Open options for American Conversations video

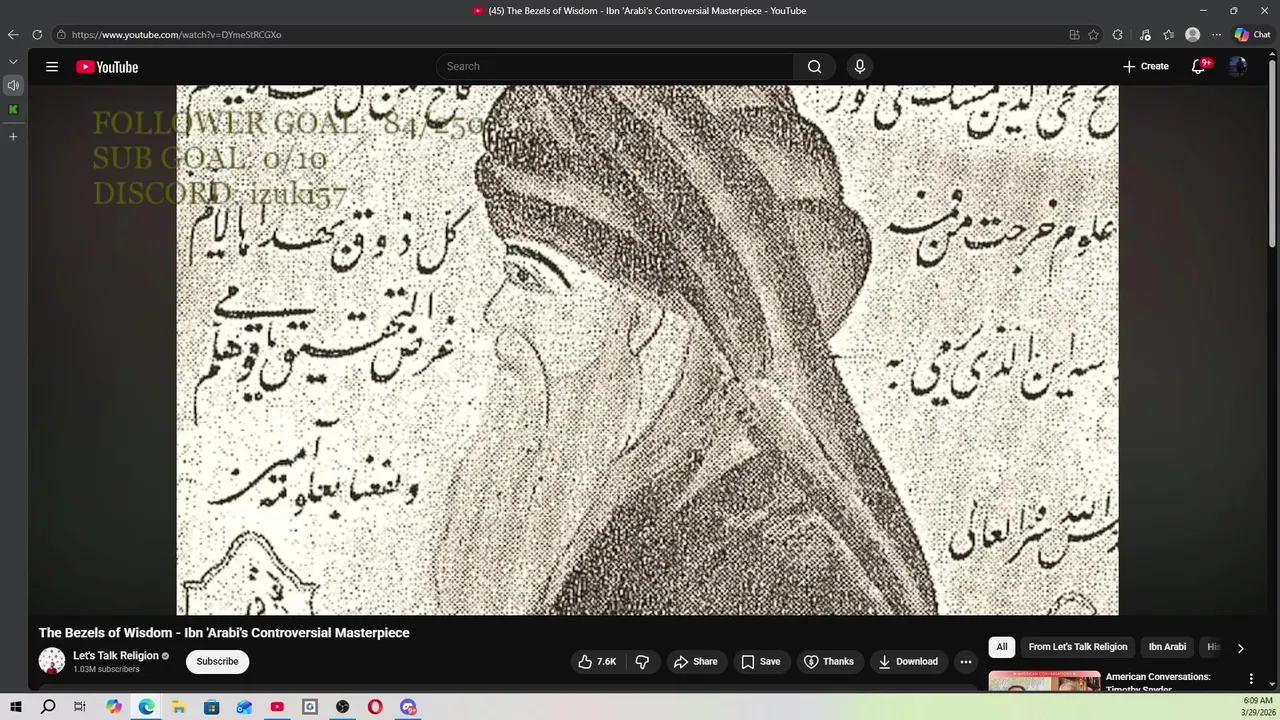coord(1251,679)
